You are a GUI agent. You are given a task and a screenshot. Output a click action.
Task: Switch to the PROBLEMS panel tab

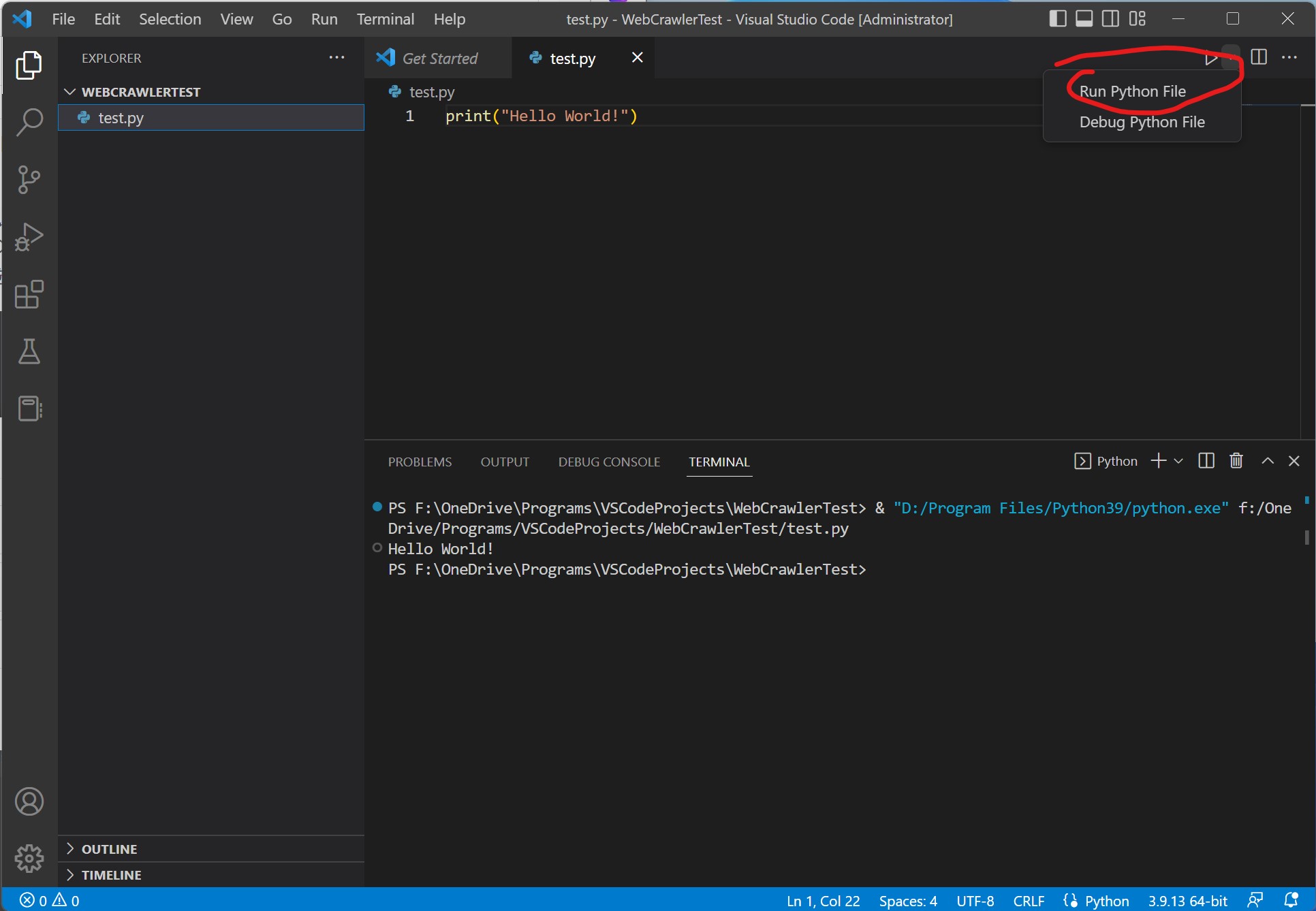[420, 462]
